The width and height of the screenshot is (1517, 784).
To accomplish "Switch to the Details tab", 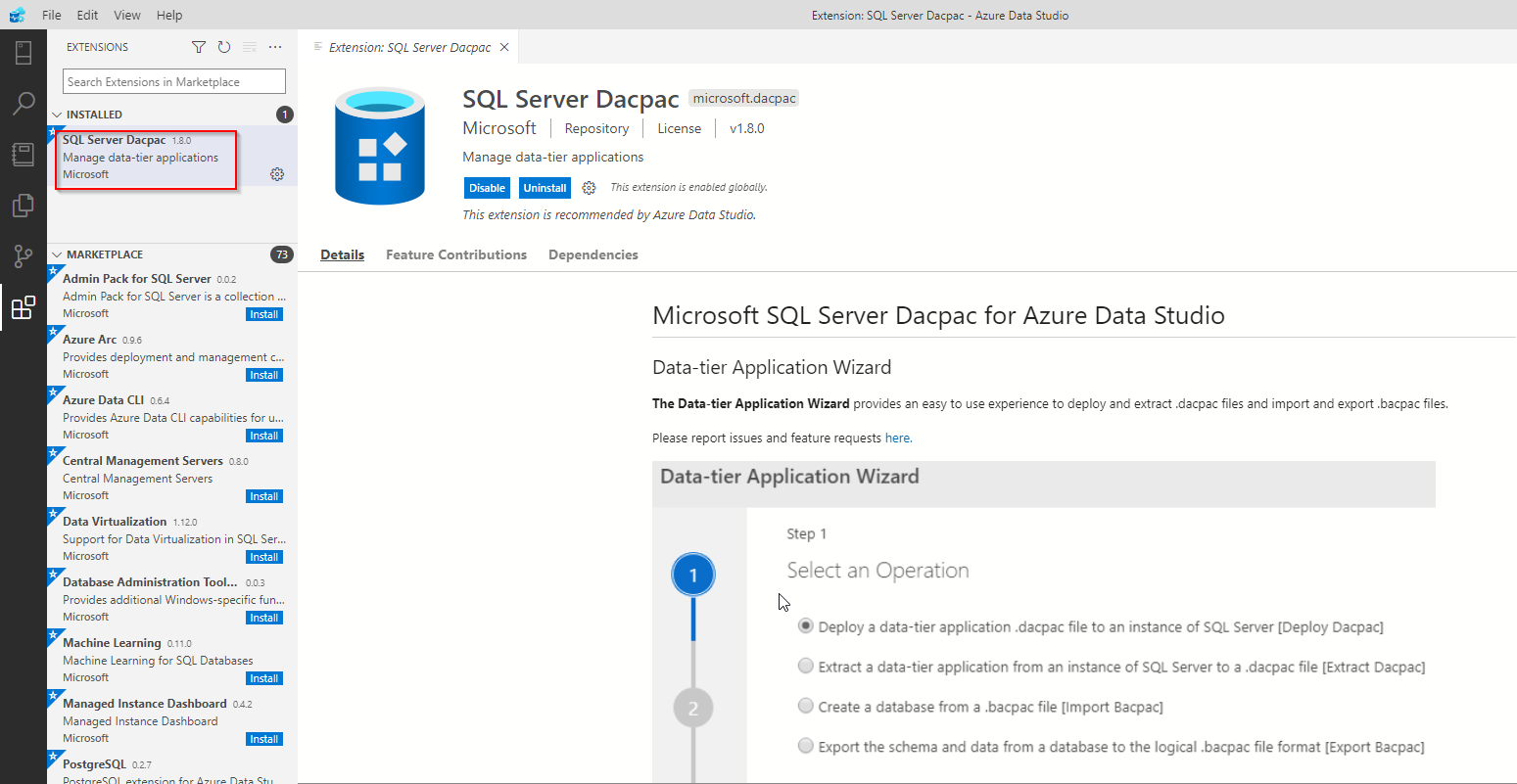I will (x=342, y=254).
